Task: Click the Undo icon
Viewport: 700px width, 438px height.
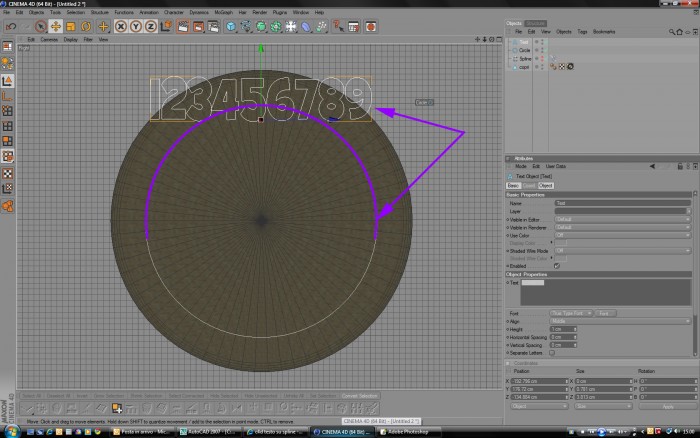Action: tap(11, 26)
